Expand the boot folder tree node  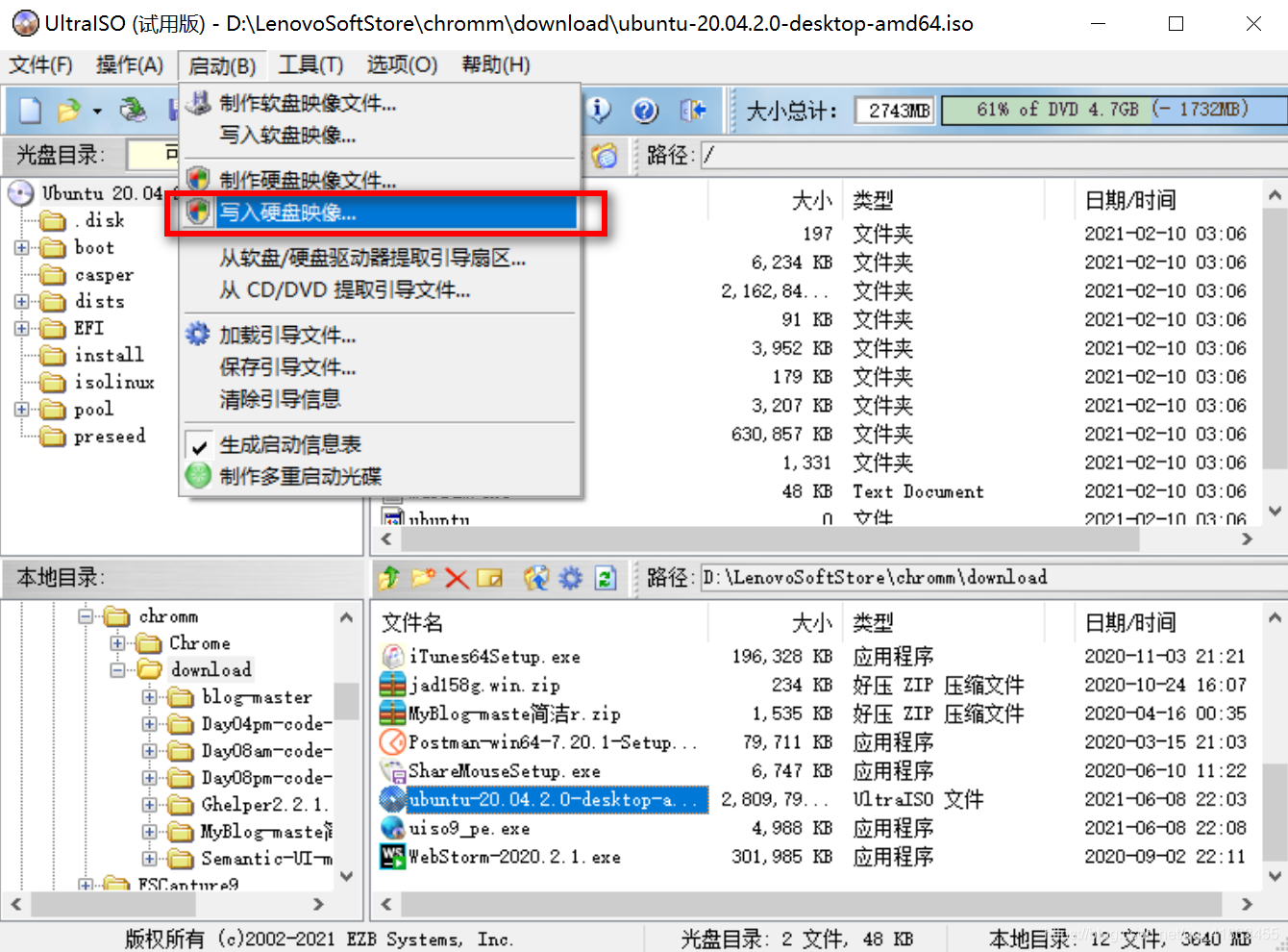coord(21,248)
